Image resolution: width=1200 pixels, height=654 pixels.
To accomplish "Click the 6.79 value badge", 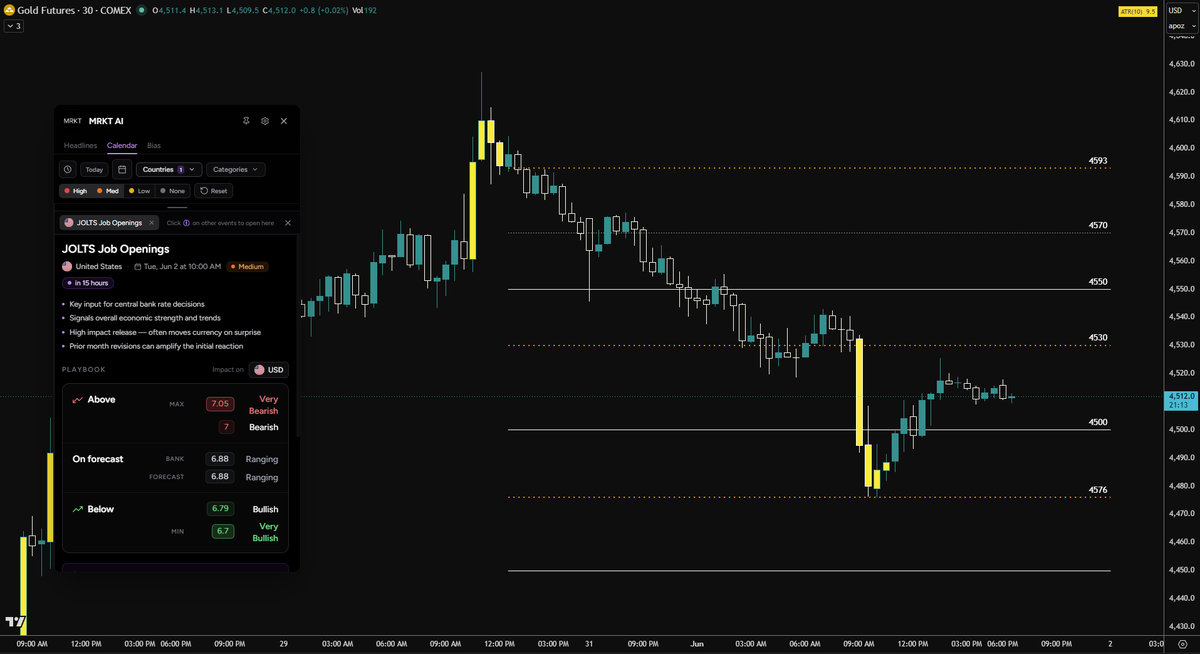I will coord(220,509).
